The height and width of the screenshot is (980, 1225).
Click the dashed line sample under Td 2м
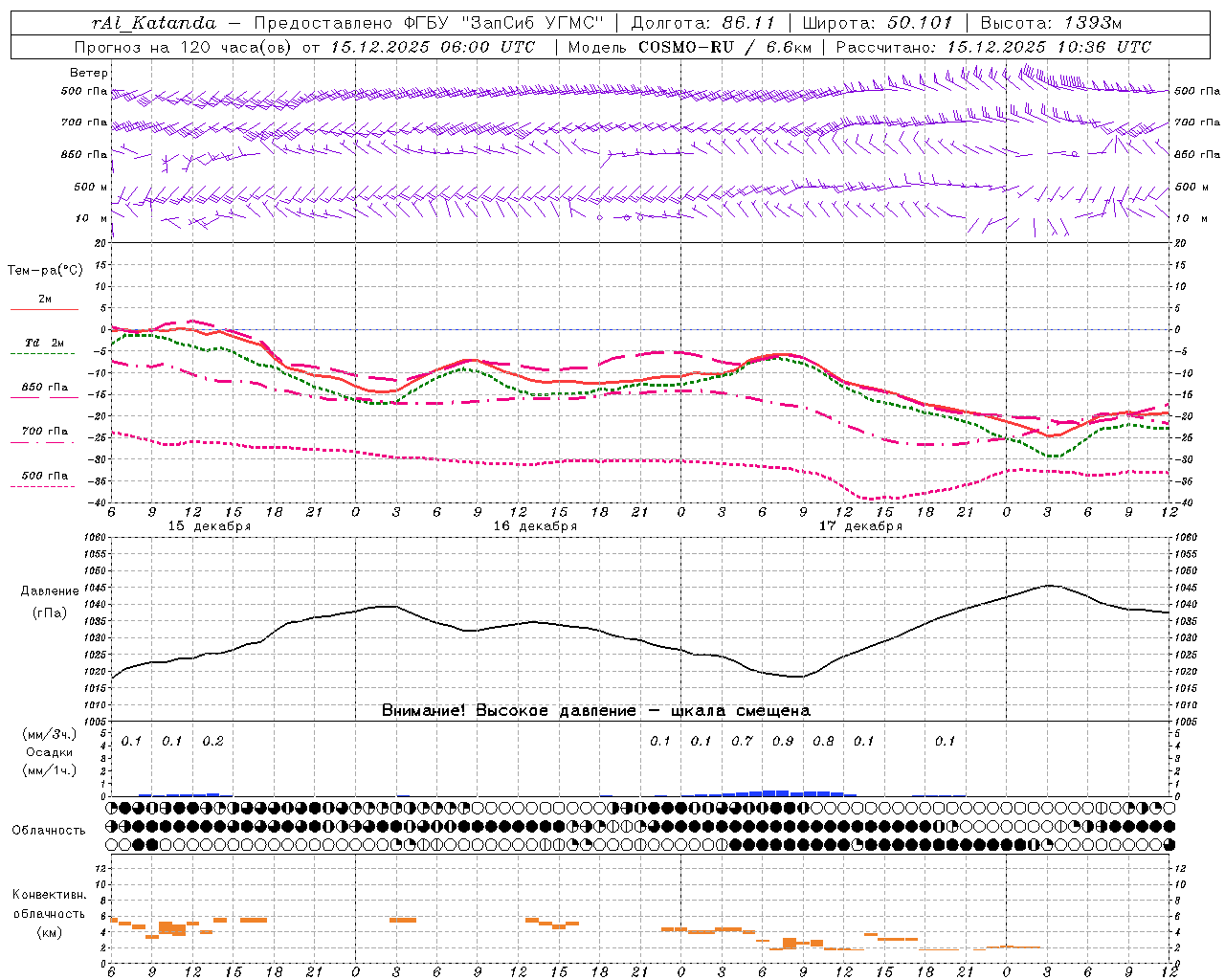coord(44,354)
